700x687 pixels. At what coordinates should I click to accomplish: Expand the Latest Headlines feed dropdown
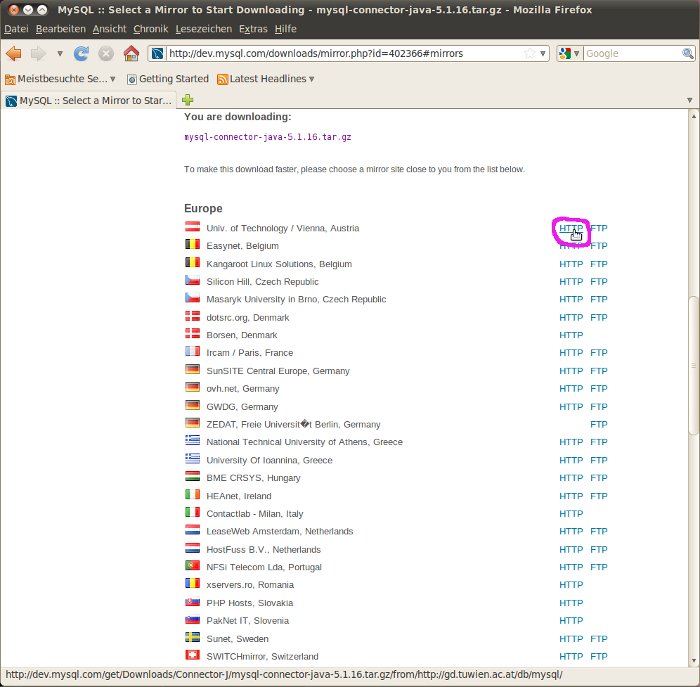(x=311, y=79)
